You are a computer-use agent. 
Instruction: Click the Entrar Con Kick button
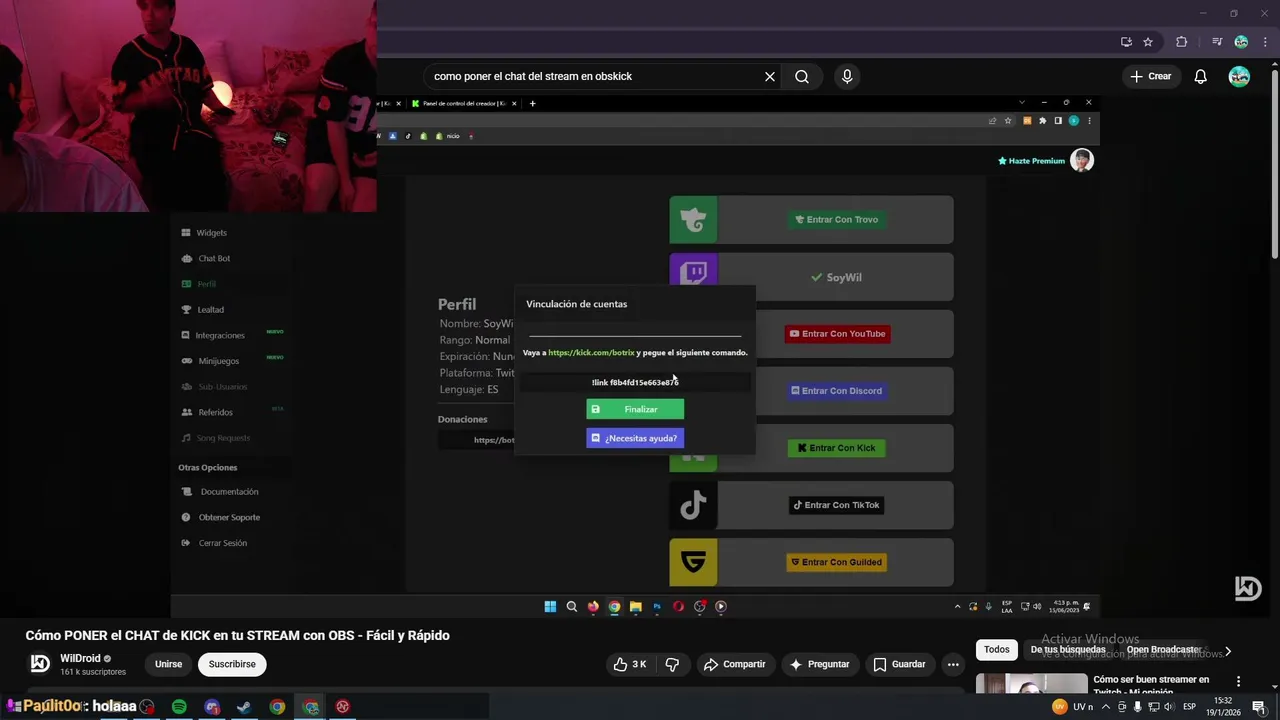(x=836, y=448)
